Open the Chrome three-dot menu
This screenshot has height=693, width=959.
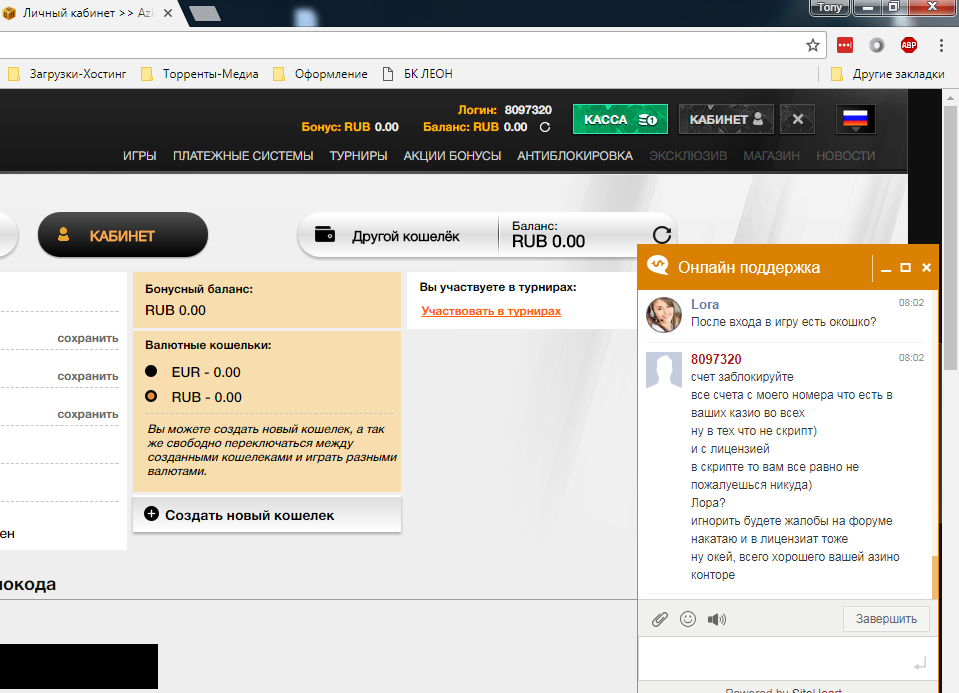coord(941,45)
